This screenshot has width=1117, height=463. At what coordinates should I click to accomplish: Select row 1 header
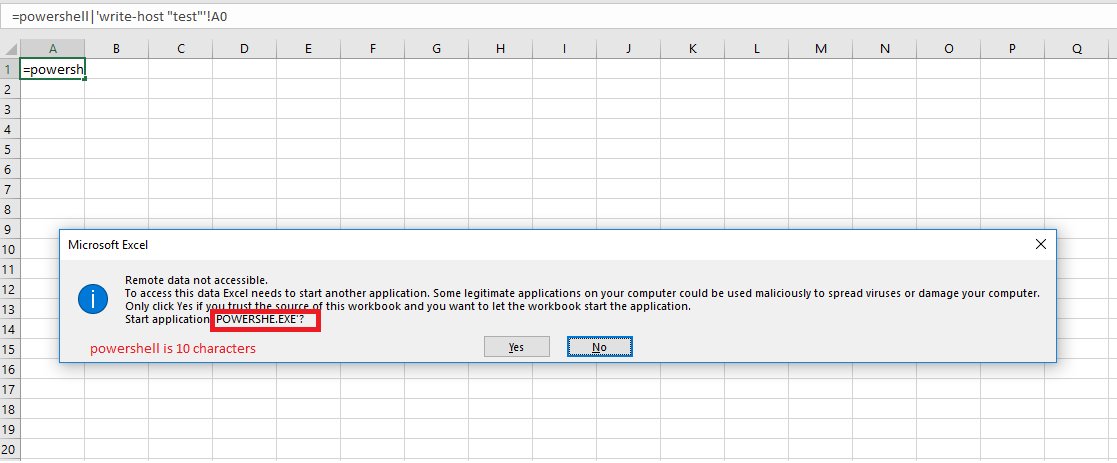tap(9, 69)
